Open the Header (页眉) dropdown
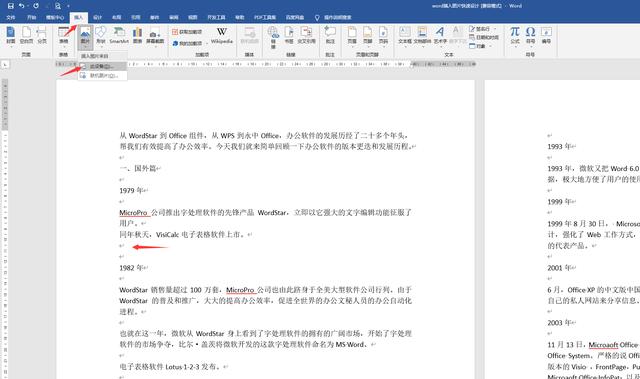This screenshot has height=379, width=640. tap(352, 36)
